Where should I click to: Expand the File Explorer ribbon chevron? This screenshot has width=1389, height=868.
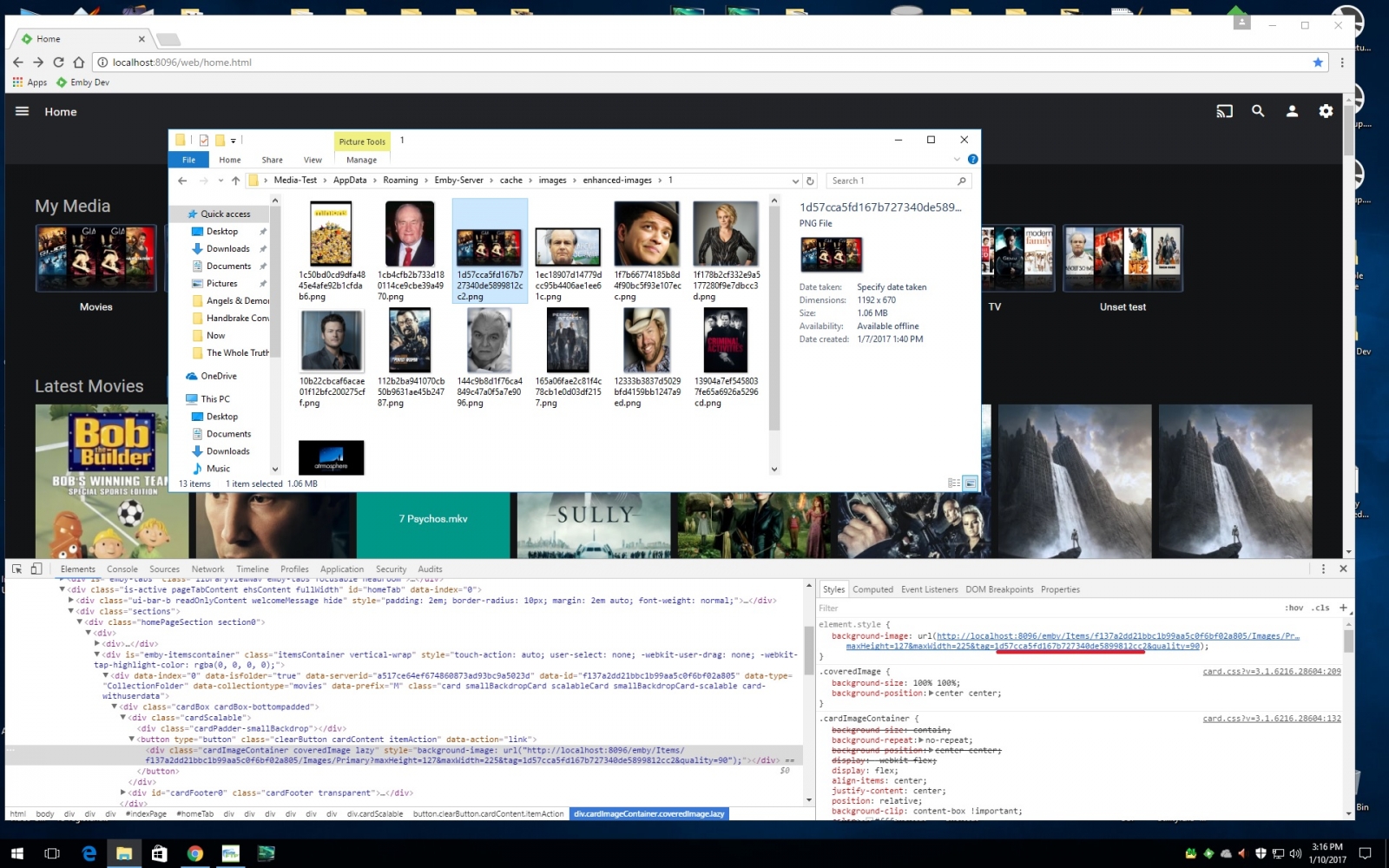(x=957, y=160)
